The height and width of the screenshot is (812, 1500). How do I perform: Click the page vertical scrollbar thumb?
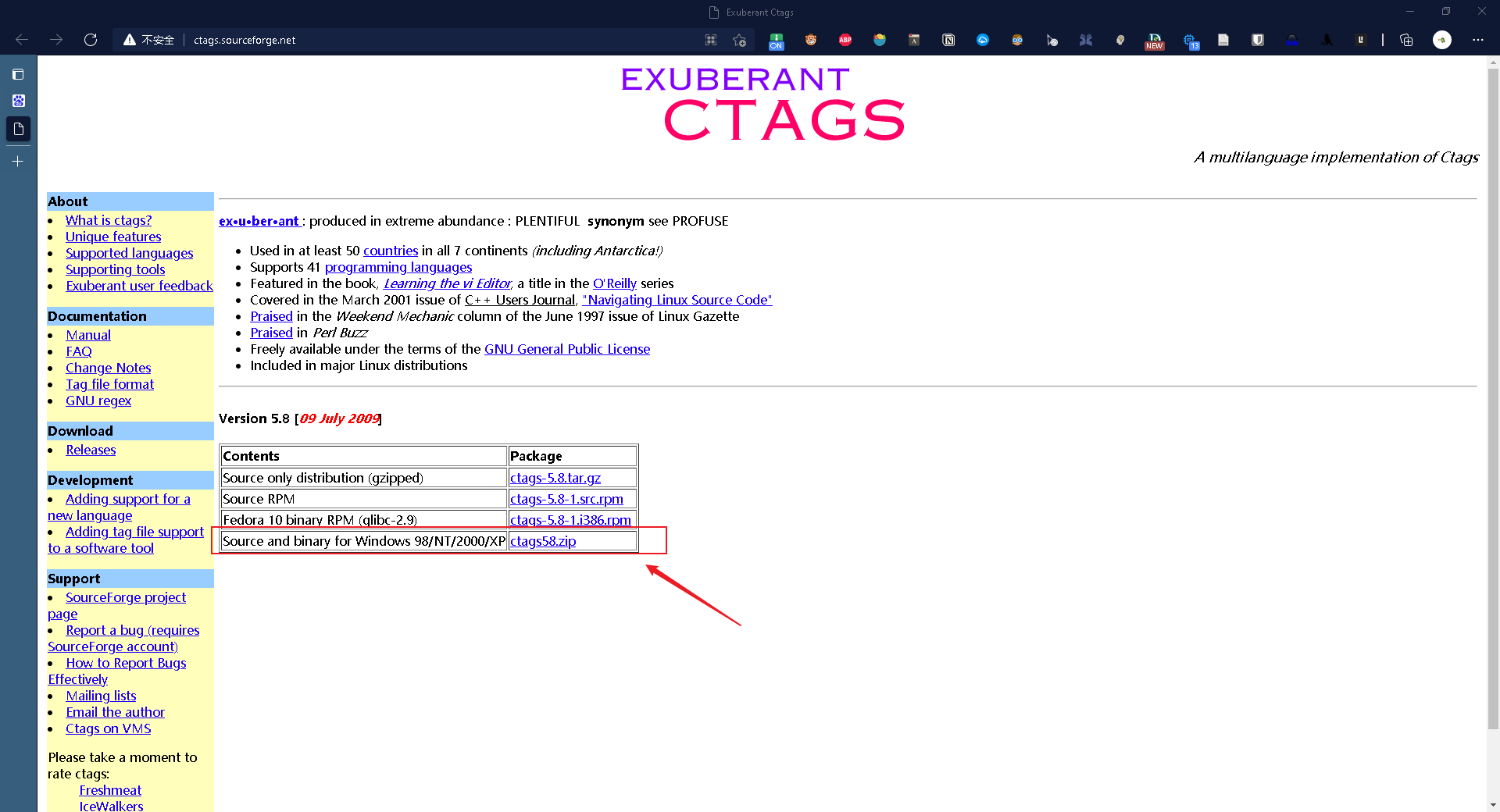[x=1493, y=398]
